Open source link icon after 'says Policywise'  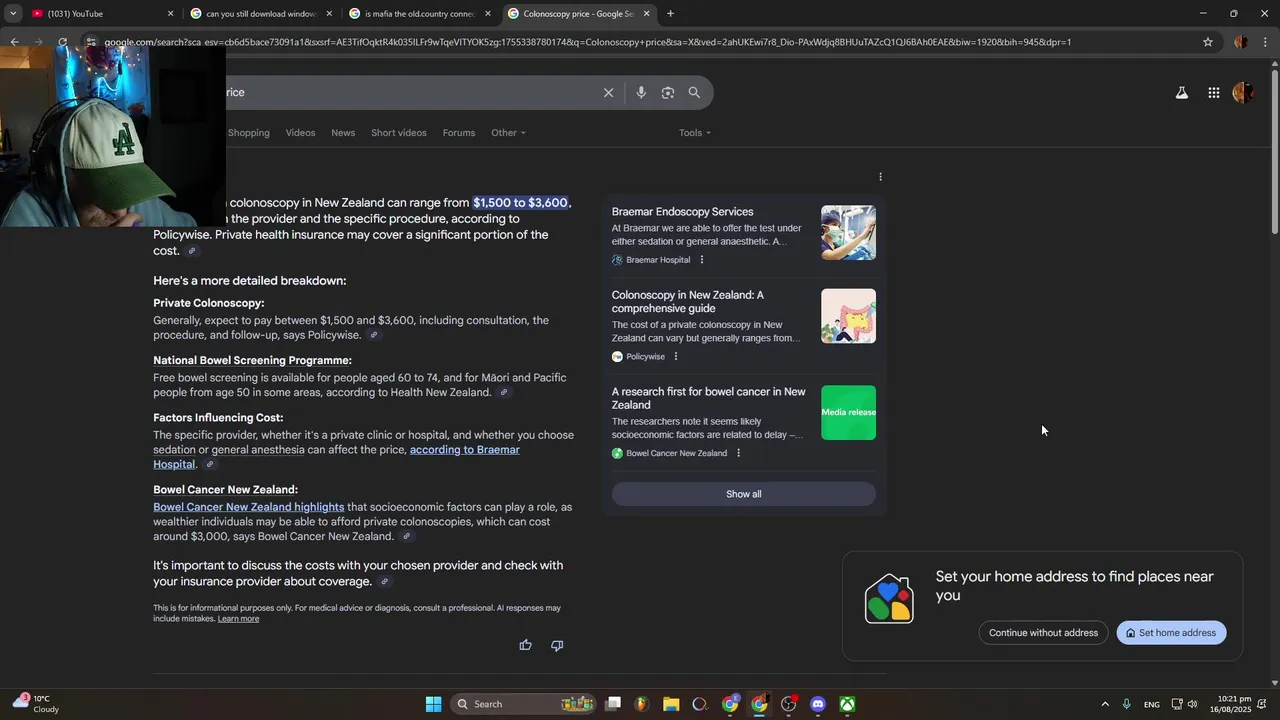click(x=373, y=335)
